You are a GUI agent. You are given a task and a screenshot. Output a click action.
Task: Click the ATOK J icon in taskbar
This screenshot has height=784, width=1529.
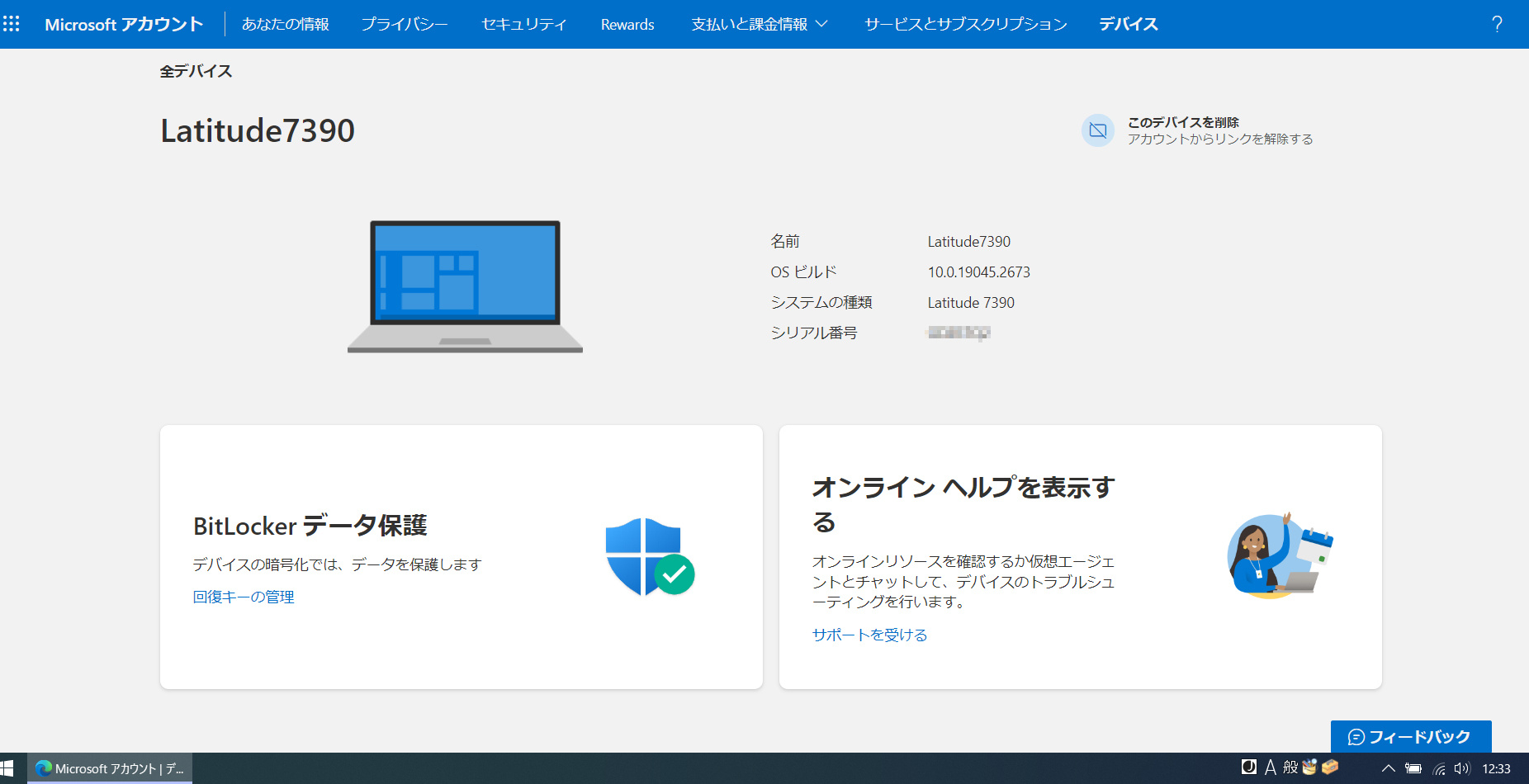pyautogui.click(x=1249, y=767)
